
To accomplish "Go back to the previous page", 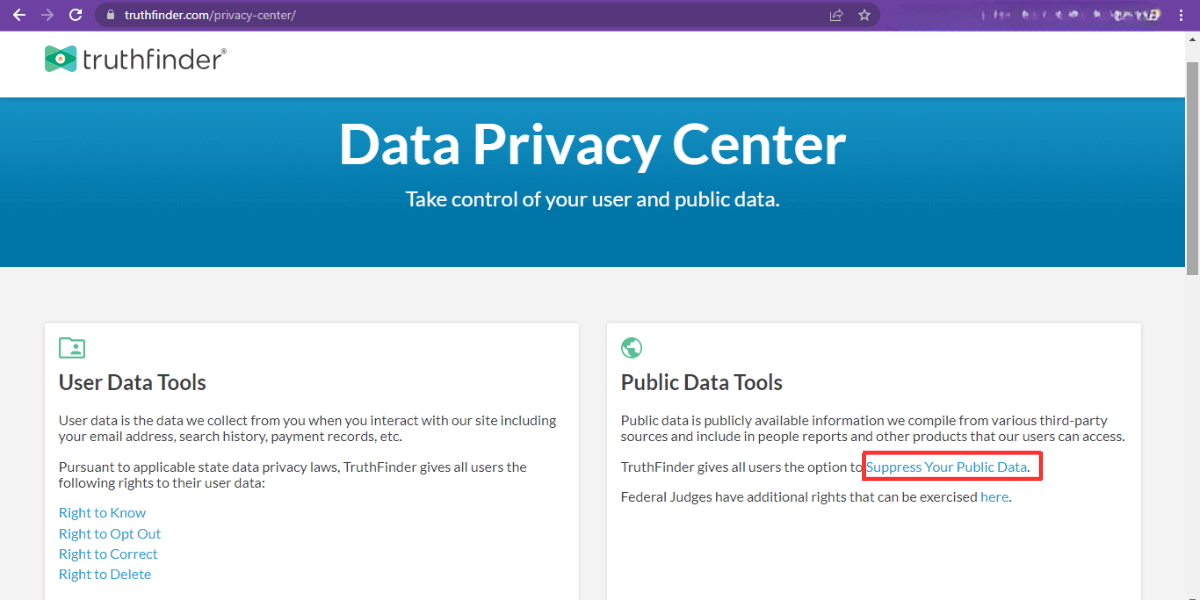I will tap(19, 15).
